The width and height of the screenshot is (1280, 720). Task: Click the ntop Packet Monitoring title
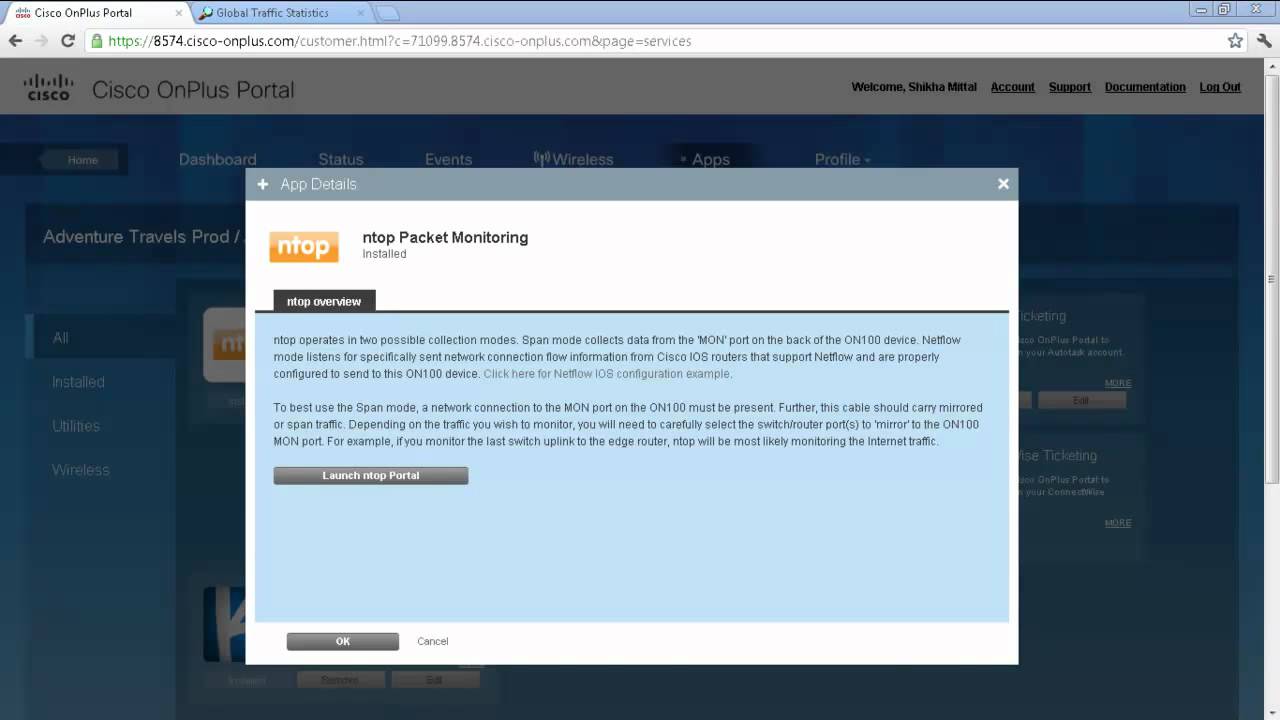click(x=445, y=237)
